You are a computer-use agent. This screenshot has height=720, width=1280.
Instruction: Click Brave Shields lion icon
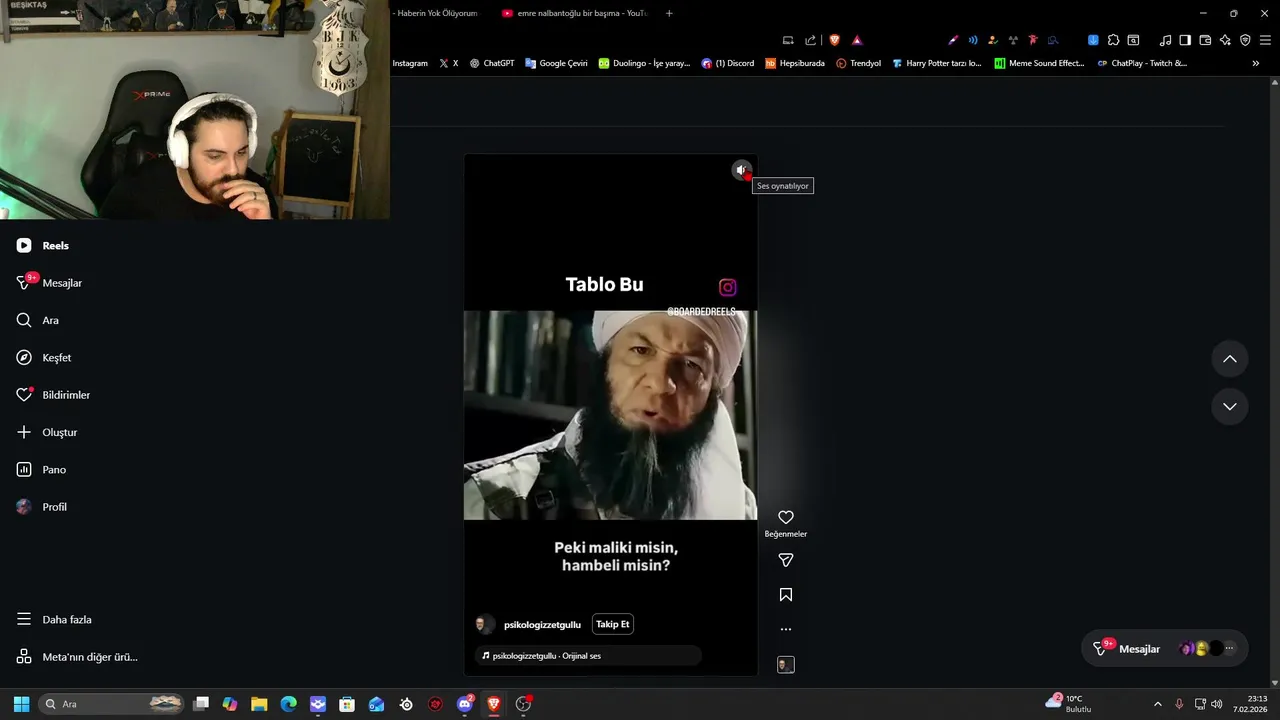pos(835,40)
